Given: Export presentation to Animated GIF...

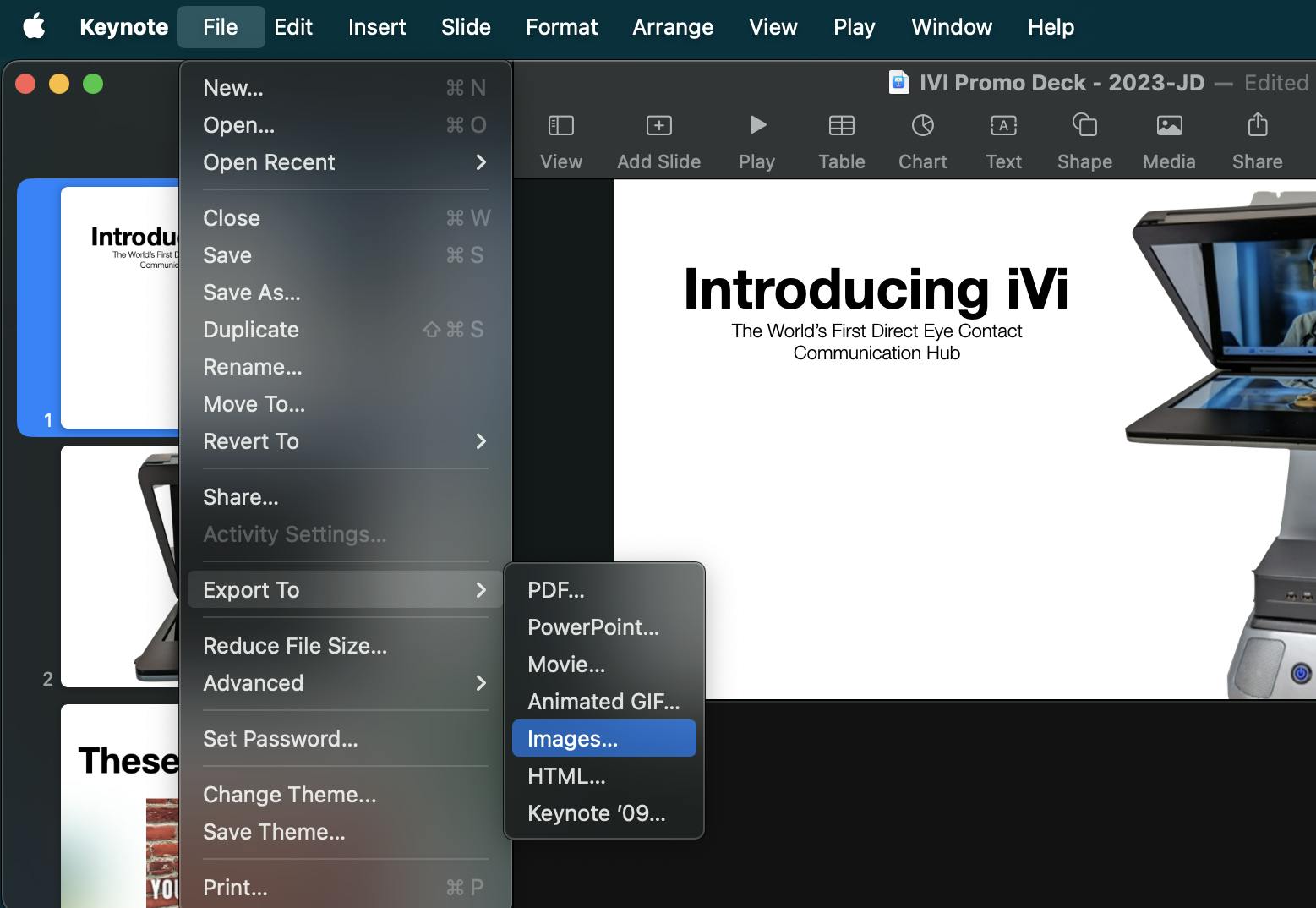Looking at the screenshot, I should (x=604, y=702).
